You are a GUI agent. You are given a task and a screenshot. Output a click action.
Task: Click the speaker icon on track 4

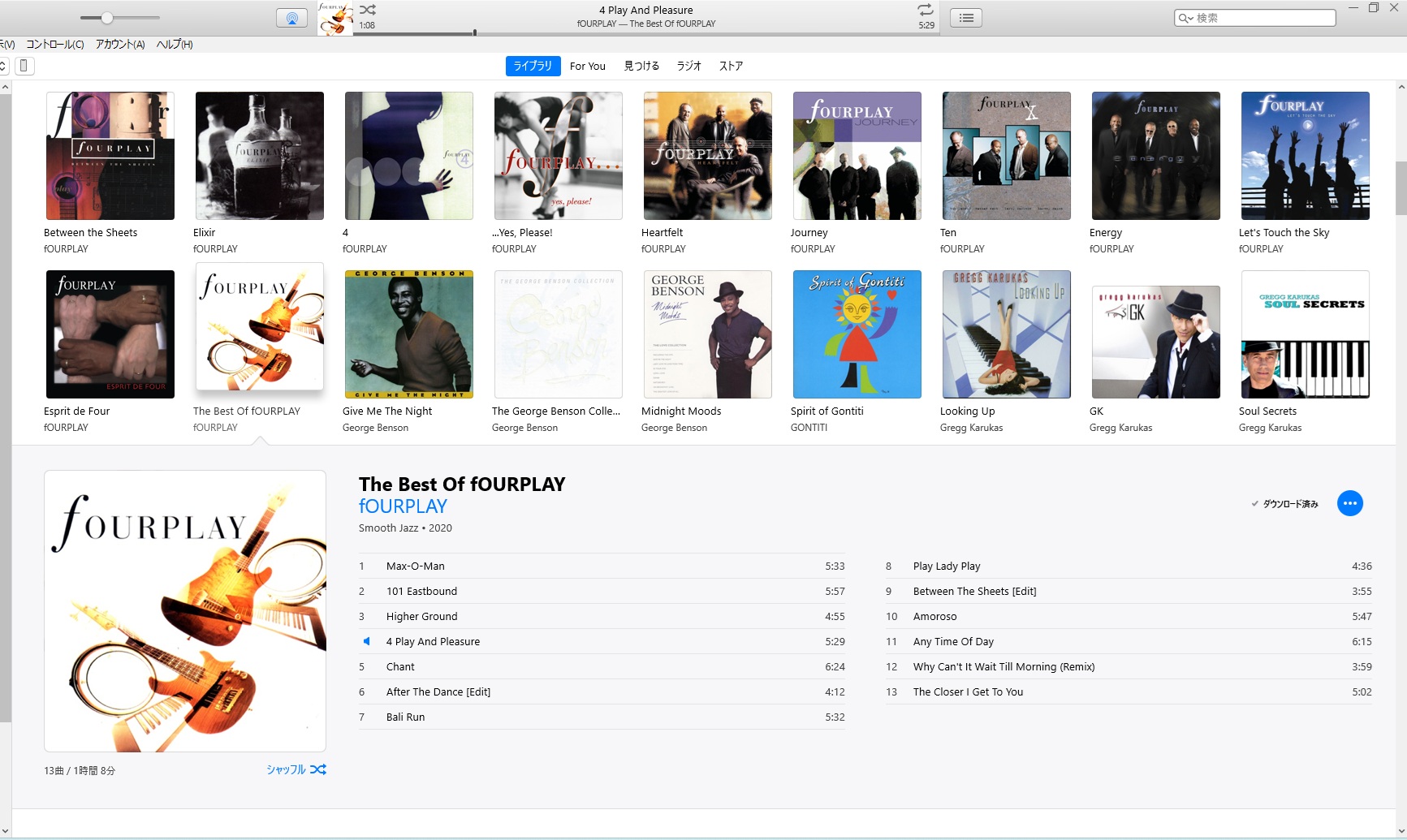[366, 641]
